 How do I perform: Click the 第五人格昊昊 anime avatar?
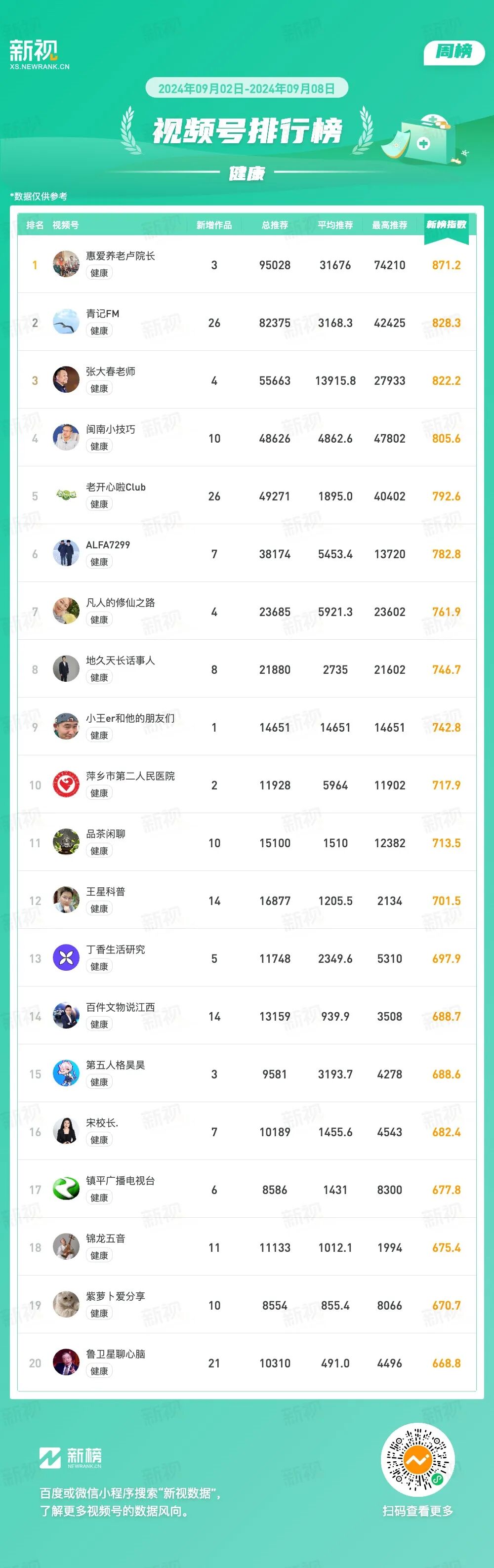[x=66, y=1074]
